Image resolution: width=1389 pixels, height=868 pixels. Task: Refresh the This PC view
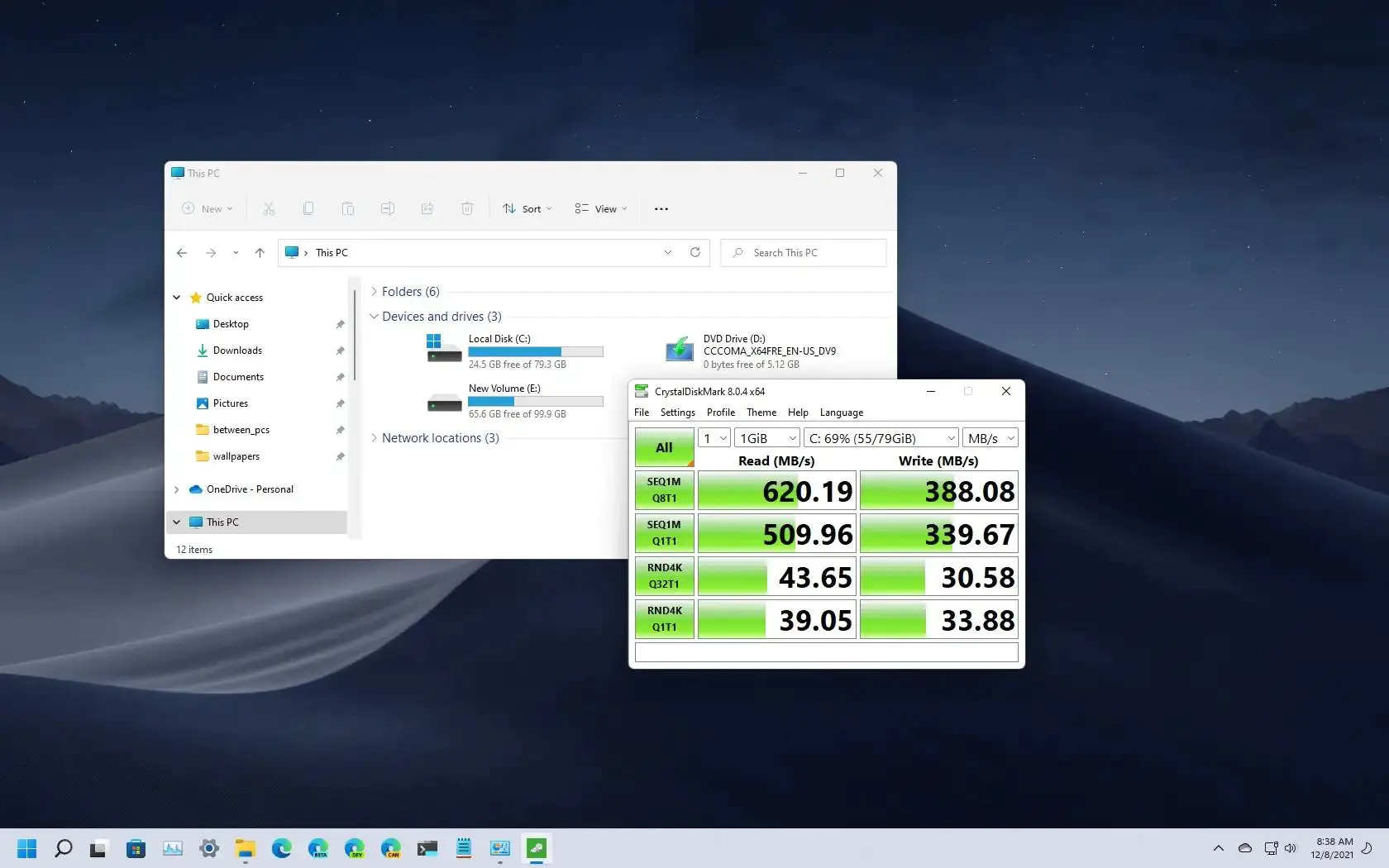695,252
